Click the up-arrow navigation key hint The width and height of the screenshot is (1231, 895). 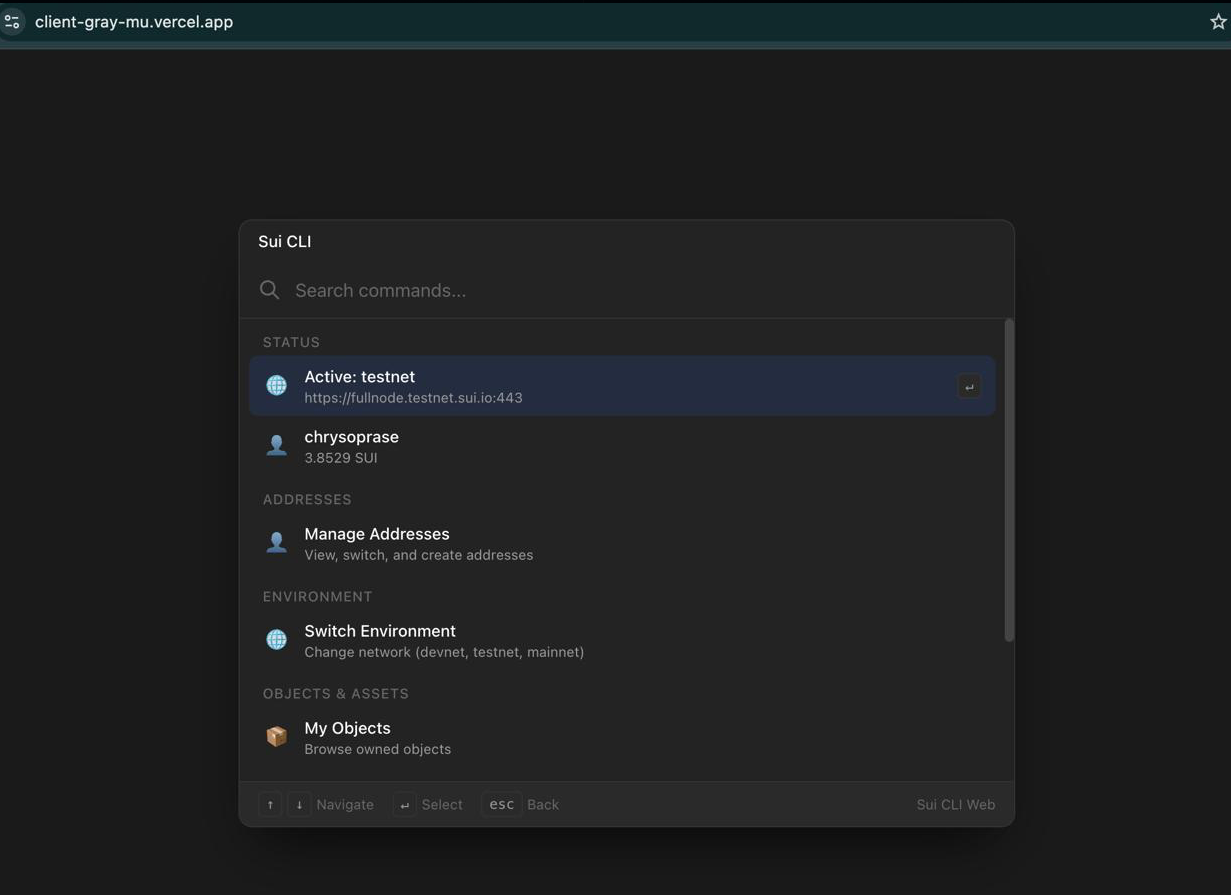click(270, 803)
